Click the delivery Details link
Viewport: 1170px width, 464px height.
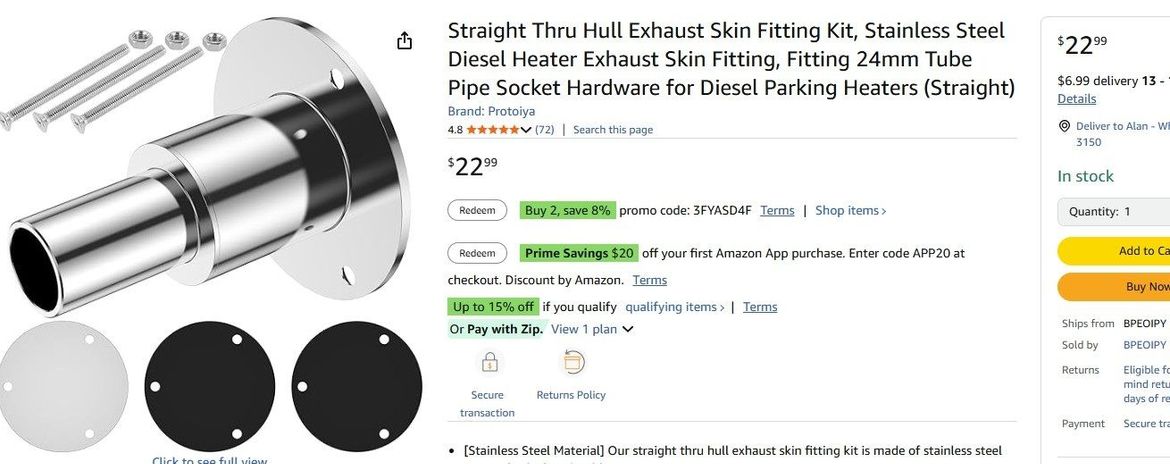1077,99
